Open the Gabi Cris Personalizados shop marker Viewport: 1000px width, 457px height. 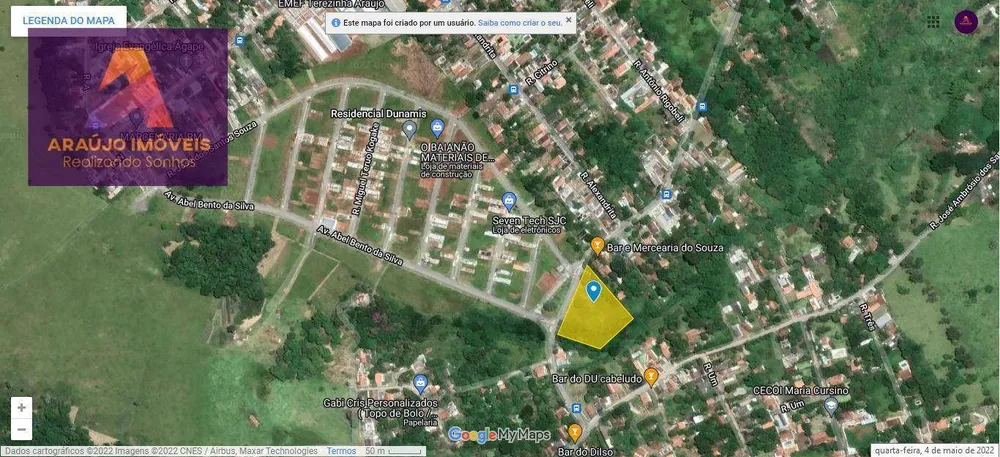[420, 384]
